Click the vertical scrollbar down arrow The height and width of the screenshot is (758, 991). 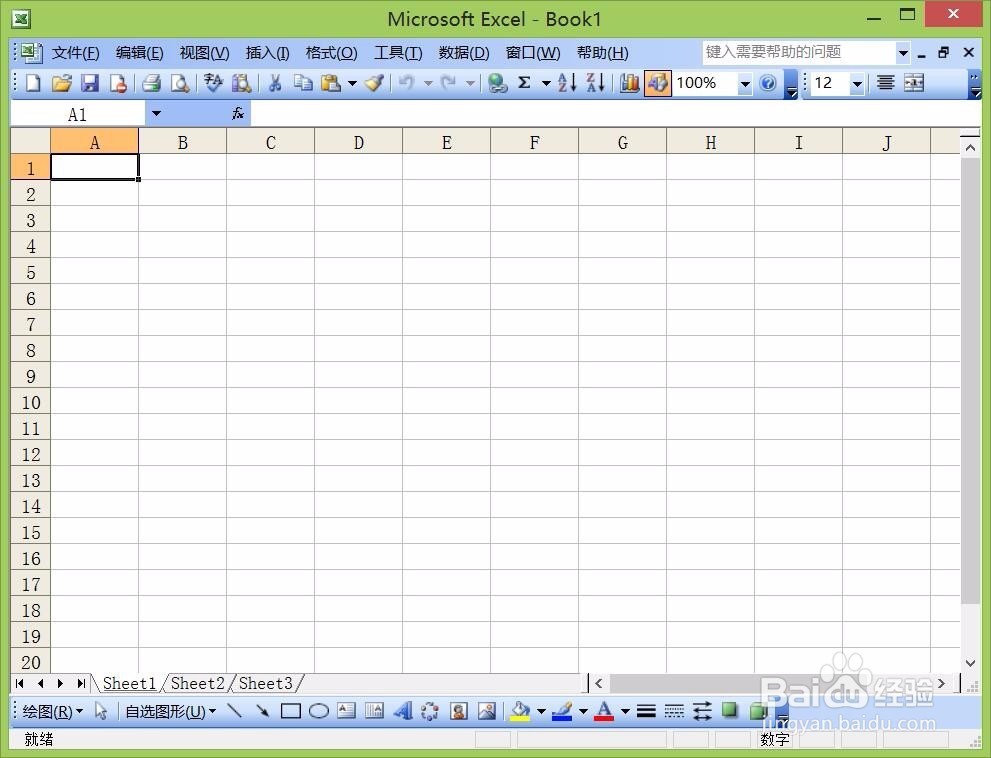pyautogui.click(x=970, y=663)
